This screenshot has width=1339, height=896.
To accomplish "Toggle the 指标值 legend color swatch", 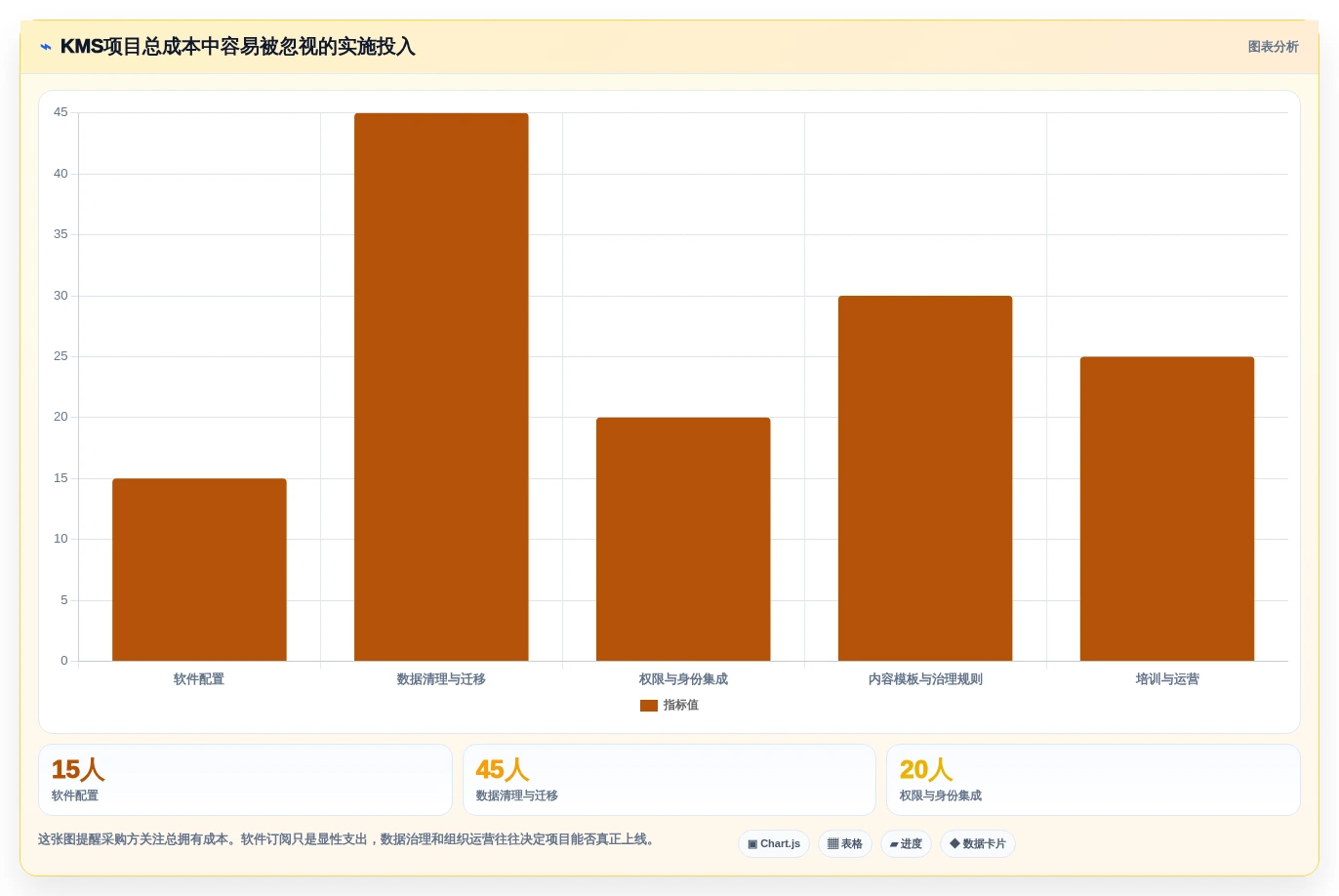I will point(648,706).
